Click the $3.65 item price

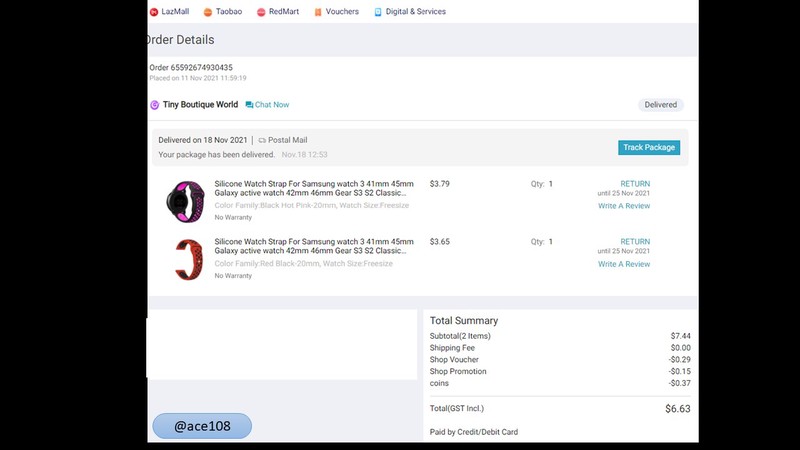(x=439, y=241)
